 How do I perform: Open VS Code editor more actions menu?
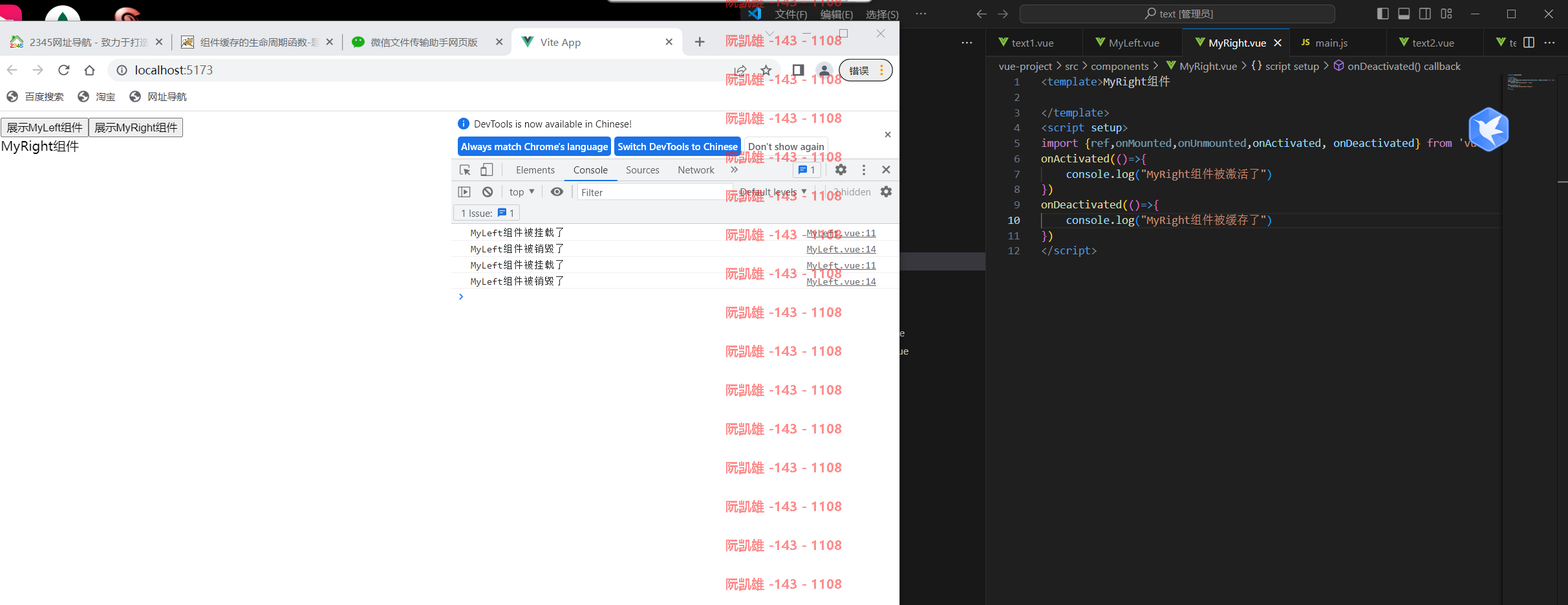tap(1549, 43)
